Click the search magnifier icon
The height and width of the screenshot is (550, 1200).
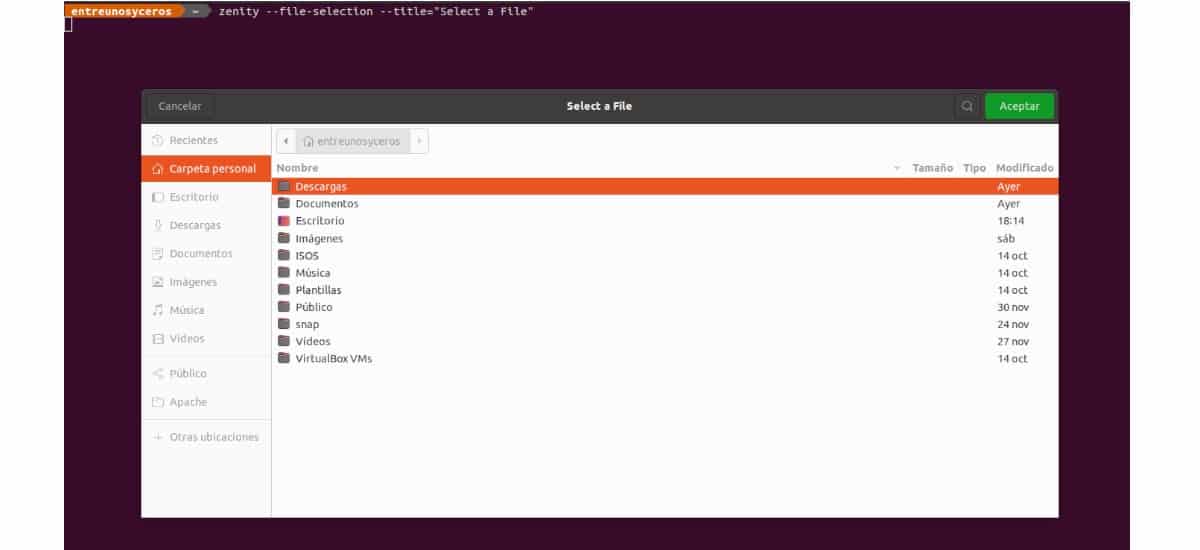point(967,106)
